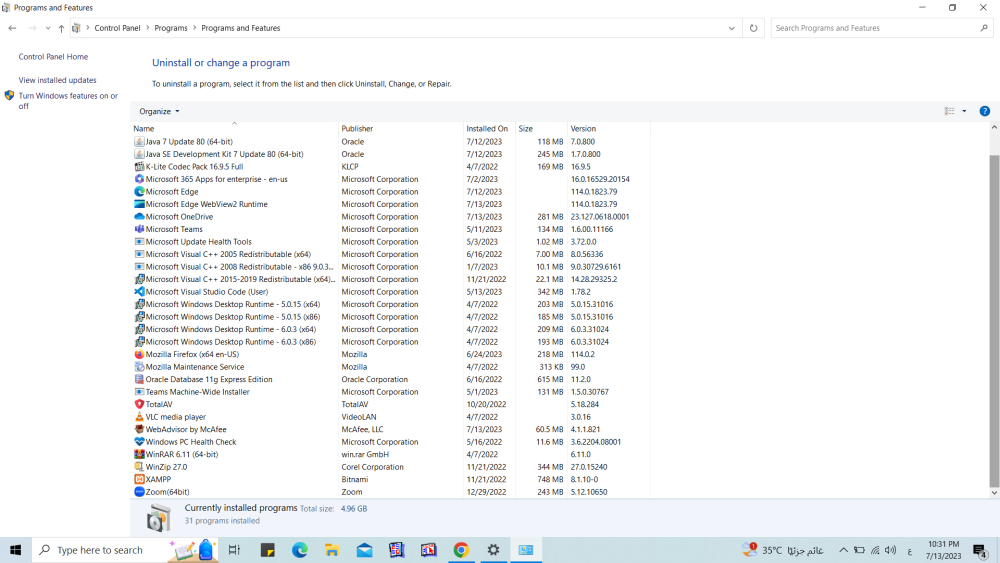
Task: Open File Explorer from the taskbar
Action: [332, 550]
